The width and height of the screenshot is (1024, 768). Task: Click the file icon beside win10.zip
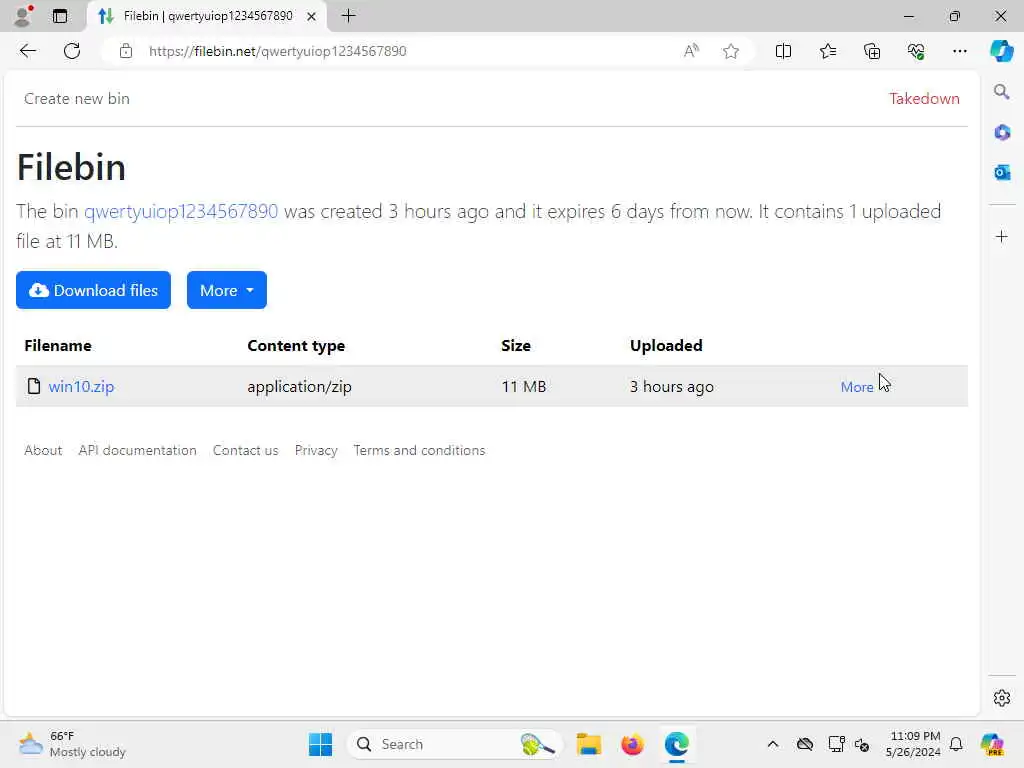coord(34,386)
